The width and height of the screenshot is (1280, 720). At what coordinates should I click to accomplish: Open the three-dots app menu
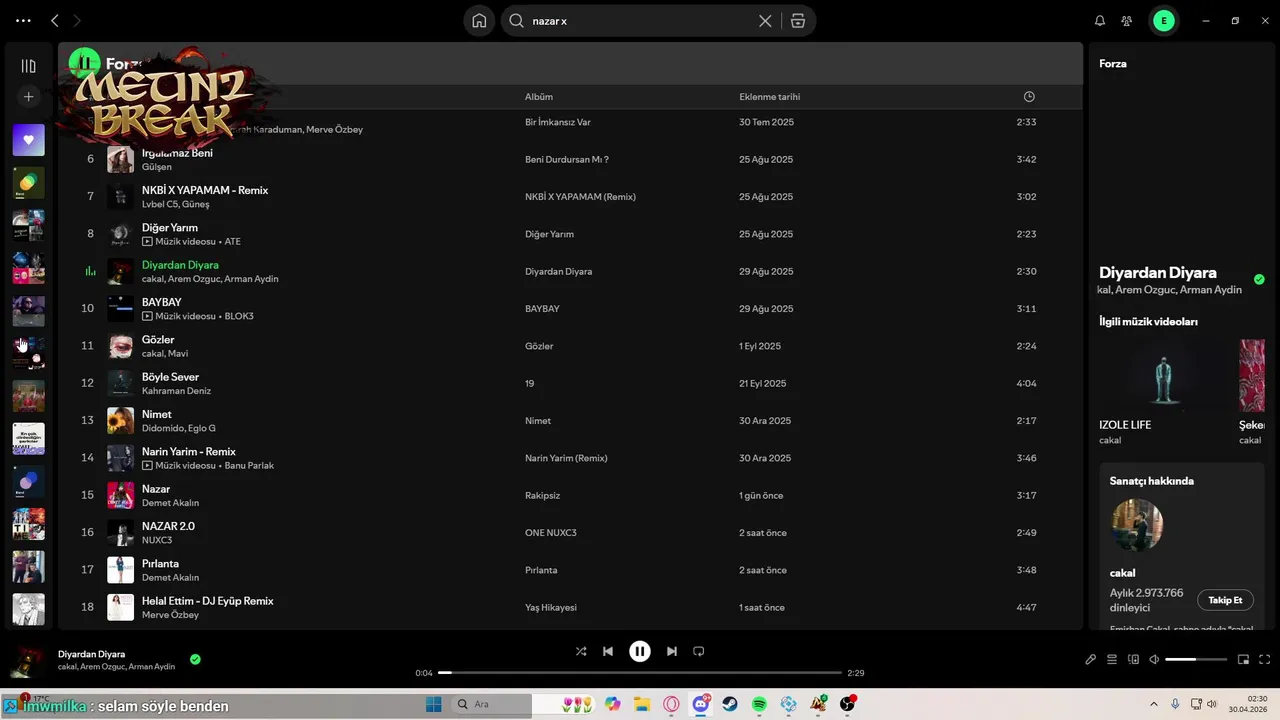click(x=23, y=20)
